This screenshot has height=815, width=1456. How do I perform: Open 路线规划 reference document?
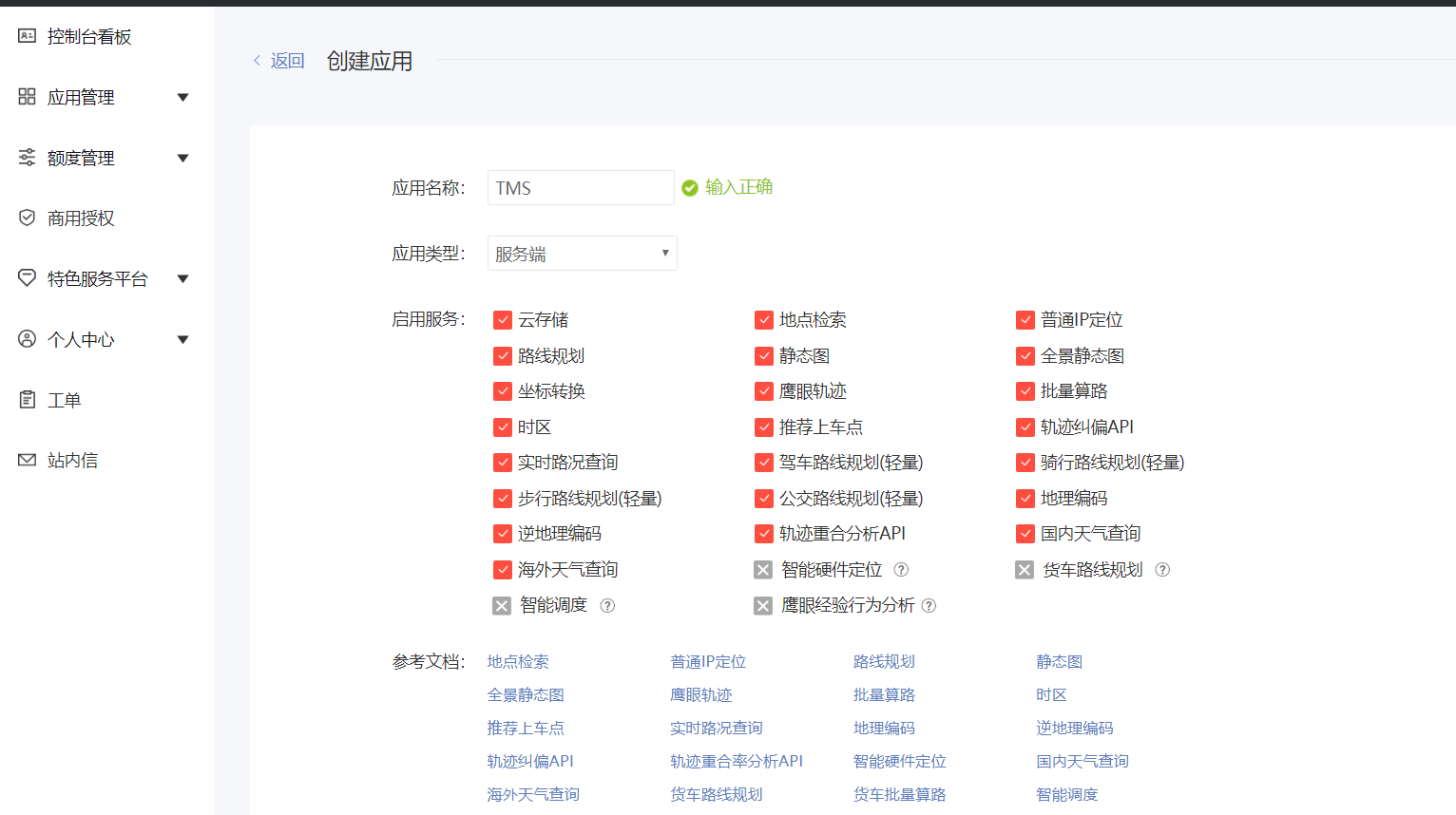click(884, 661)
